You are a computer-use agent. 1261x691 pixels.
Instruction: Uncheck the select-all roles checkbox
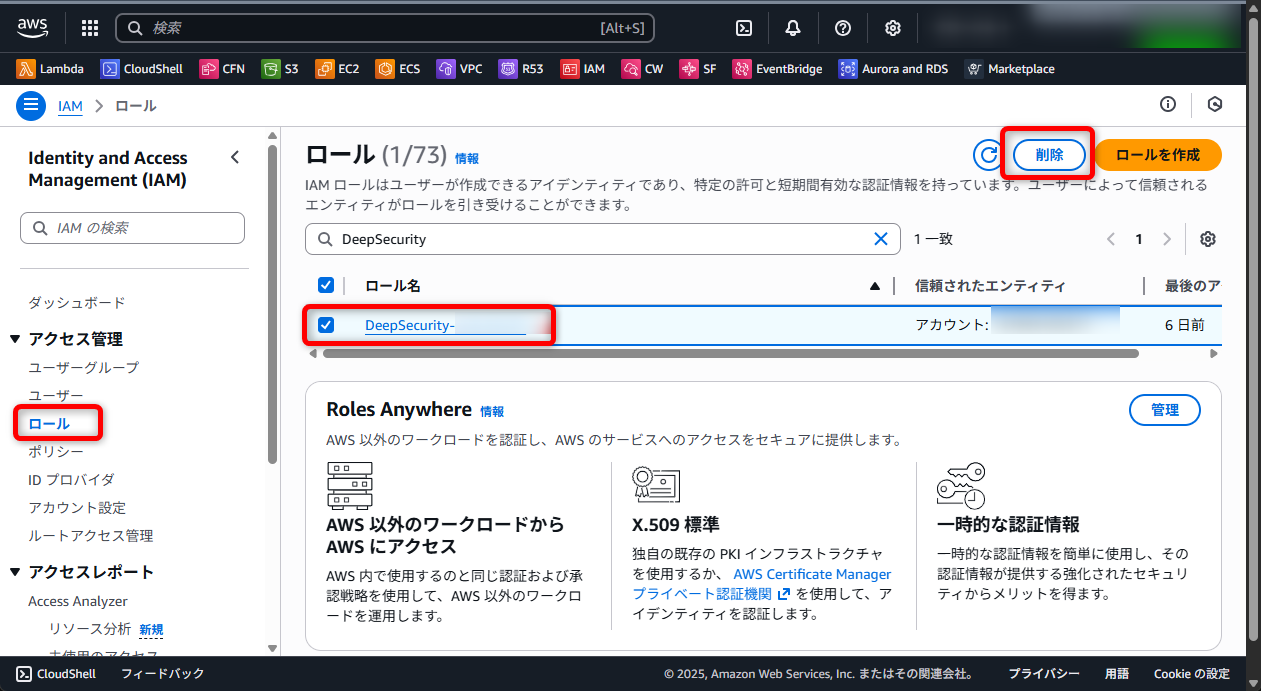coord(326,286)
